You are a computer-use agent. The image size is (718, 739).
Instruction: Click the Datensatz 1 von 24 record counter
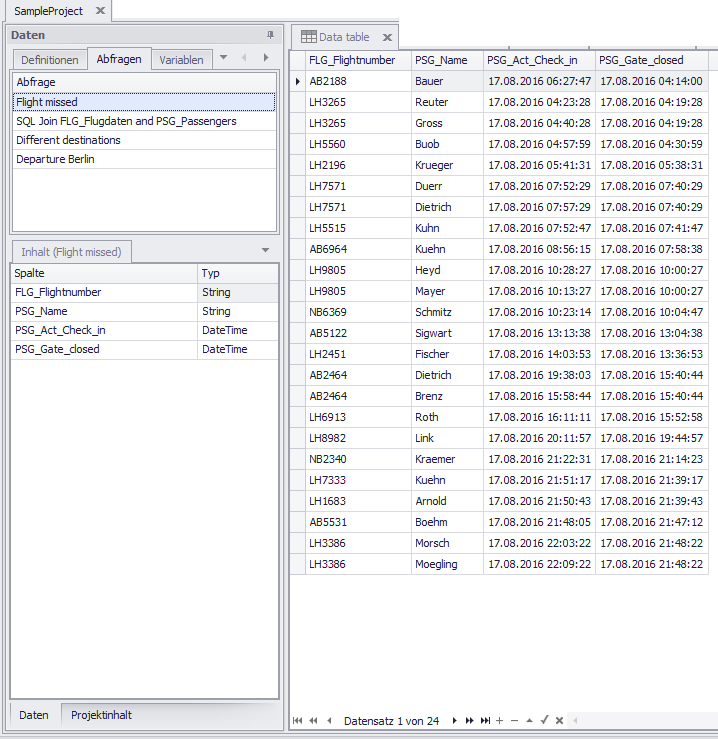[391, 721]
